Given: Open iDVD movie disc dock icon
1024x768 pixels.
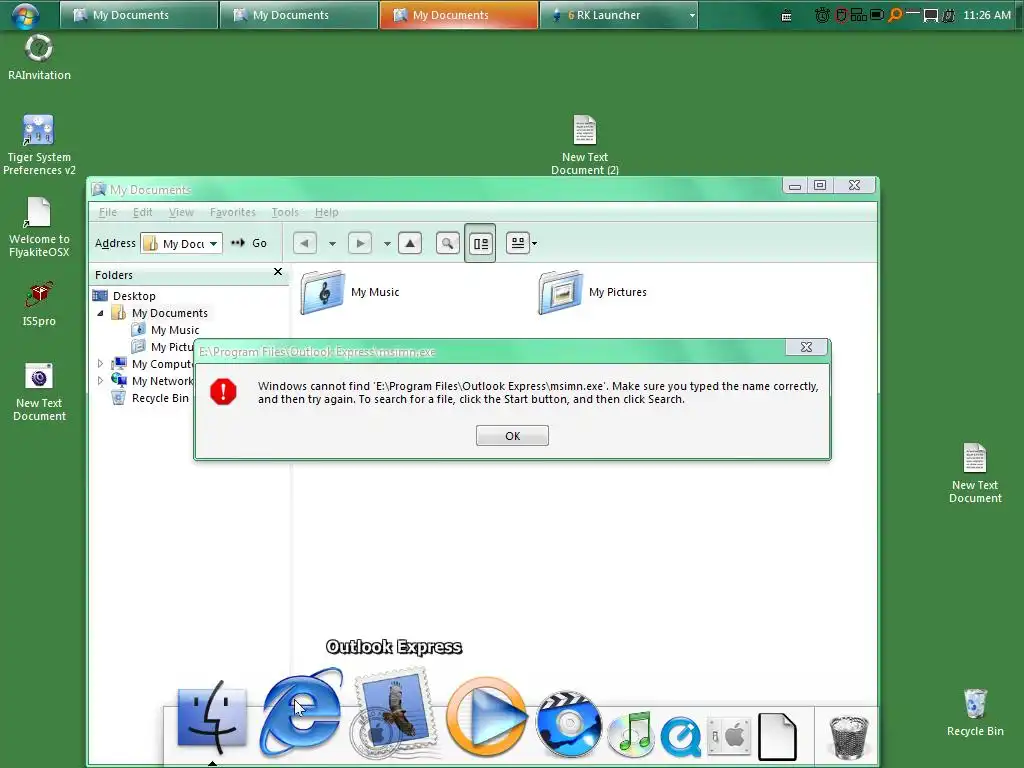Looking at the screenshot, I should (569, 724).
